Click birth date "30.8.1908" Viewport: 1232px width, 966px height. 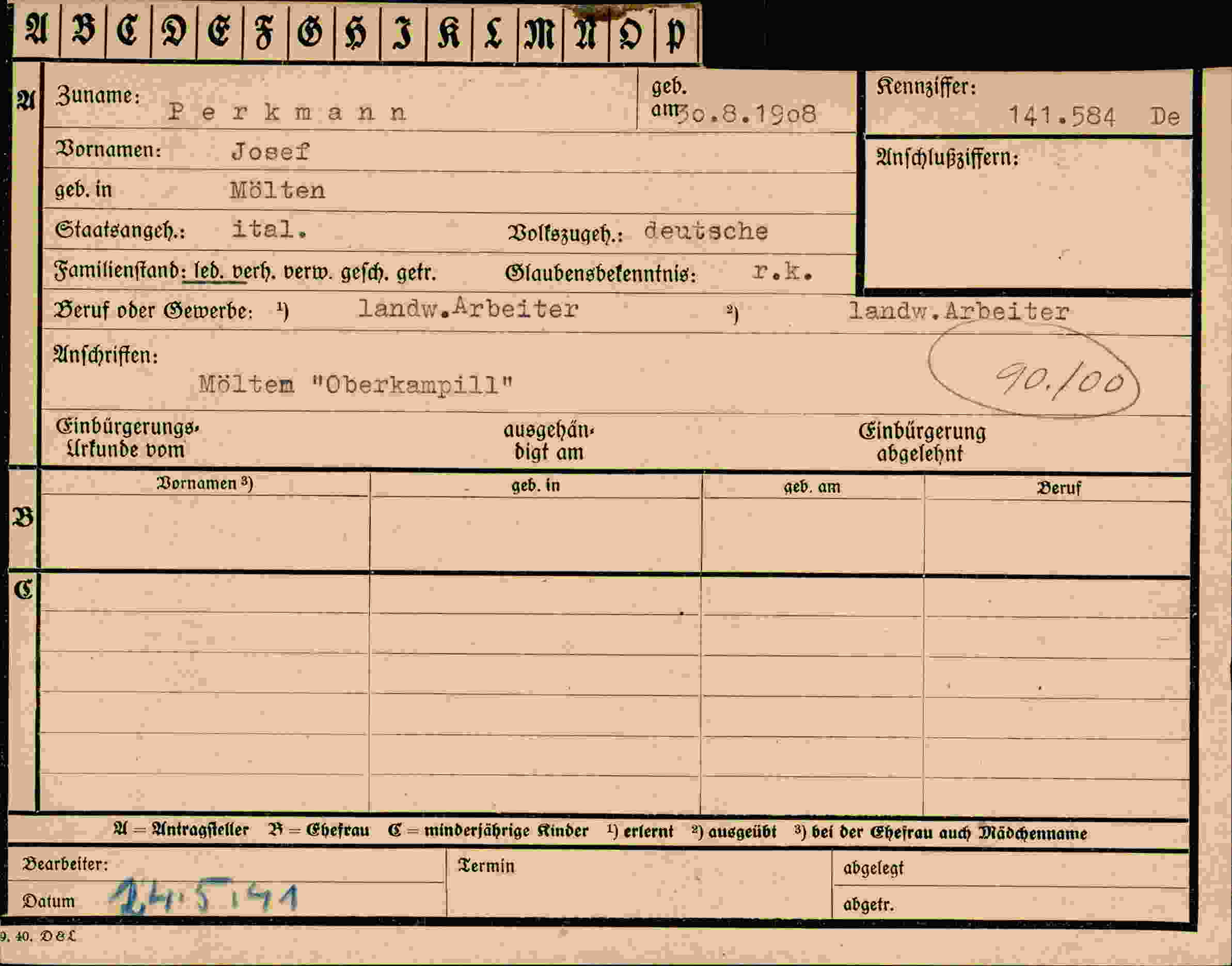coord(747,115)
